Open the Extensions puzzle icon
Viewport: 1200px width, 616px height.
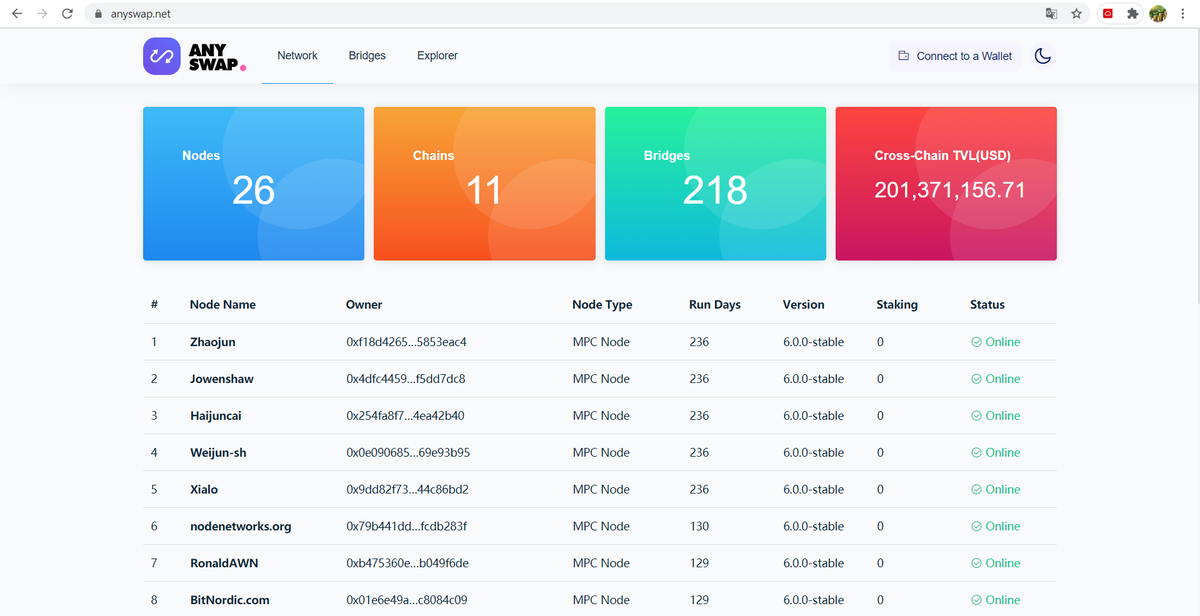pyautogui.click(x=1133, y=14)
